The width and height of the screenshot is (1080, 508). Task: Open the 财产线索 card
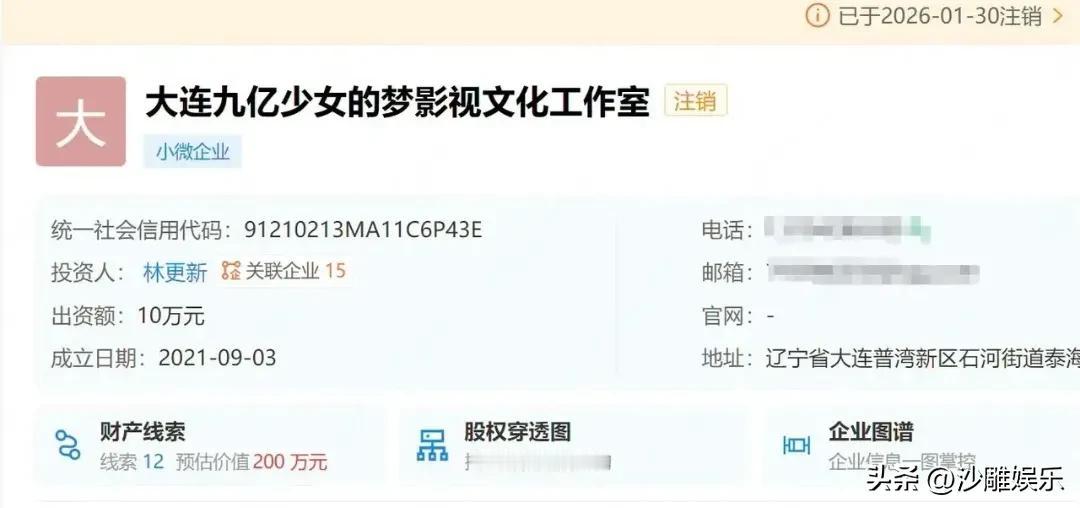211,445
